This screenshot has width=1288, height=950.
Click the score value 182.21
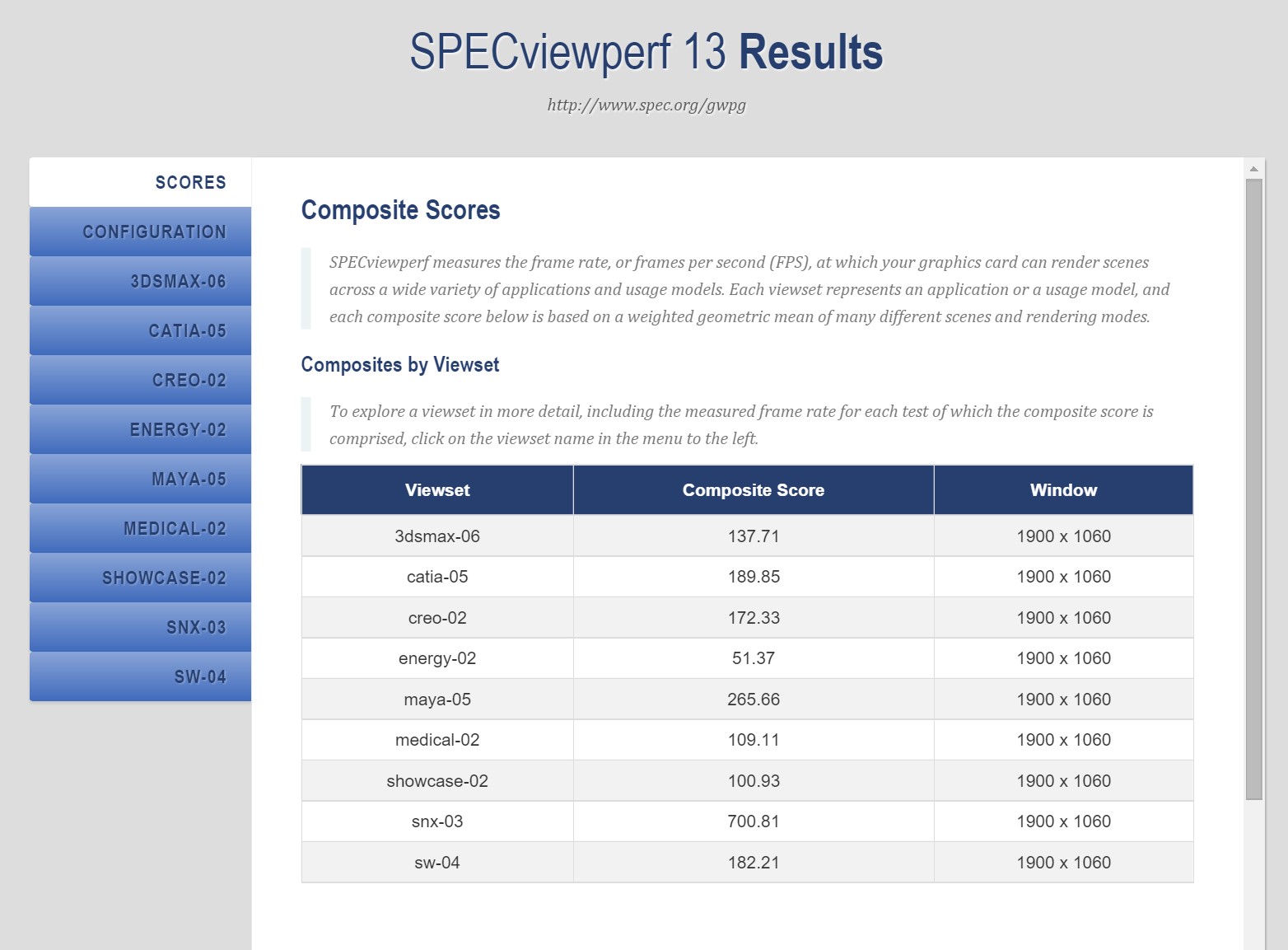754,863
